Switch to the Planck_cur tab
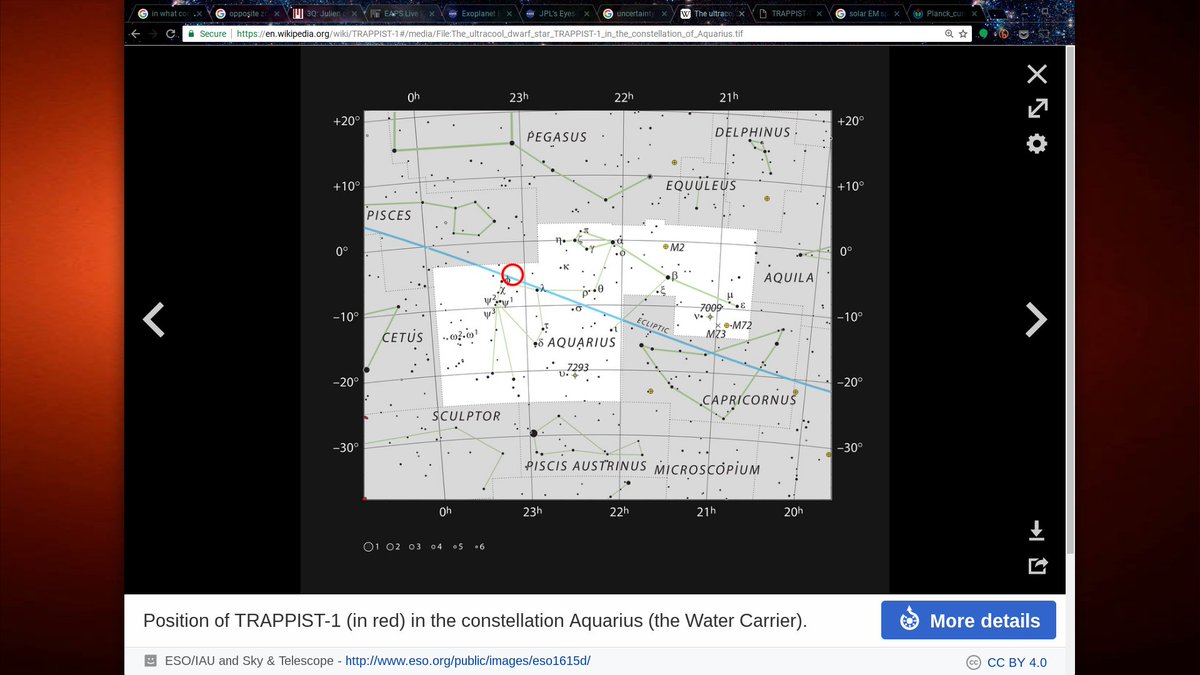The height and width of the screenshot is (675, 1200). (946, 14)
